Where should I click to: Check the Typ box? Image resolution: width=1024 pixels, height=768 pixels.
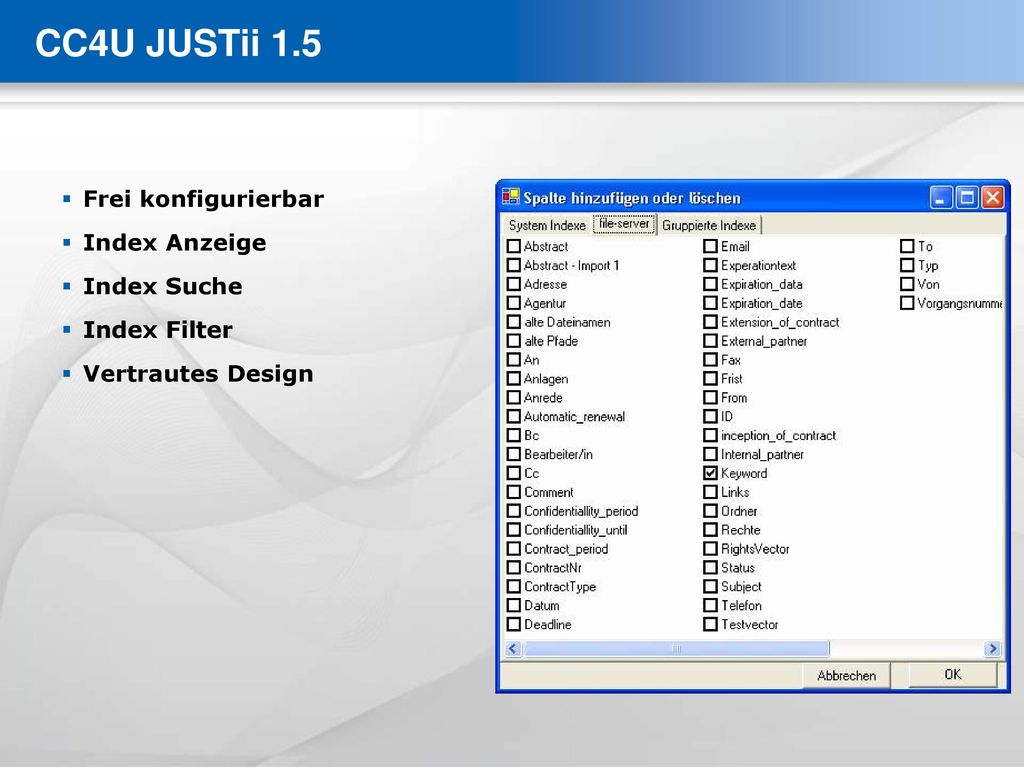coord(907,265)
